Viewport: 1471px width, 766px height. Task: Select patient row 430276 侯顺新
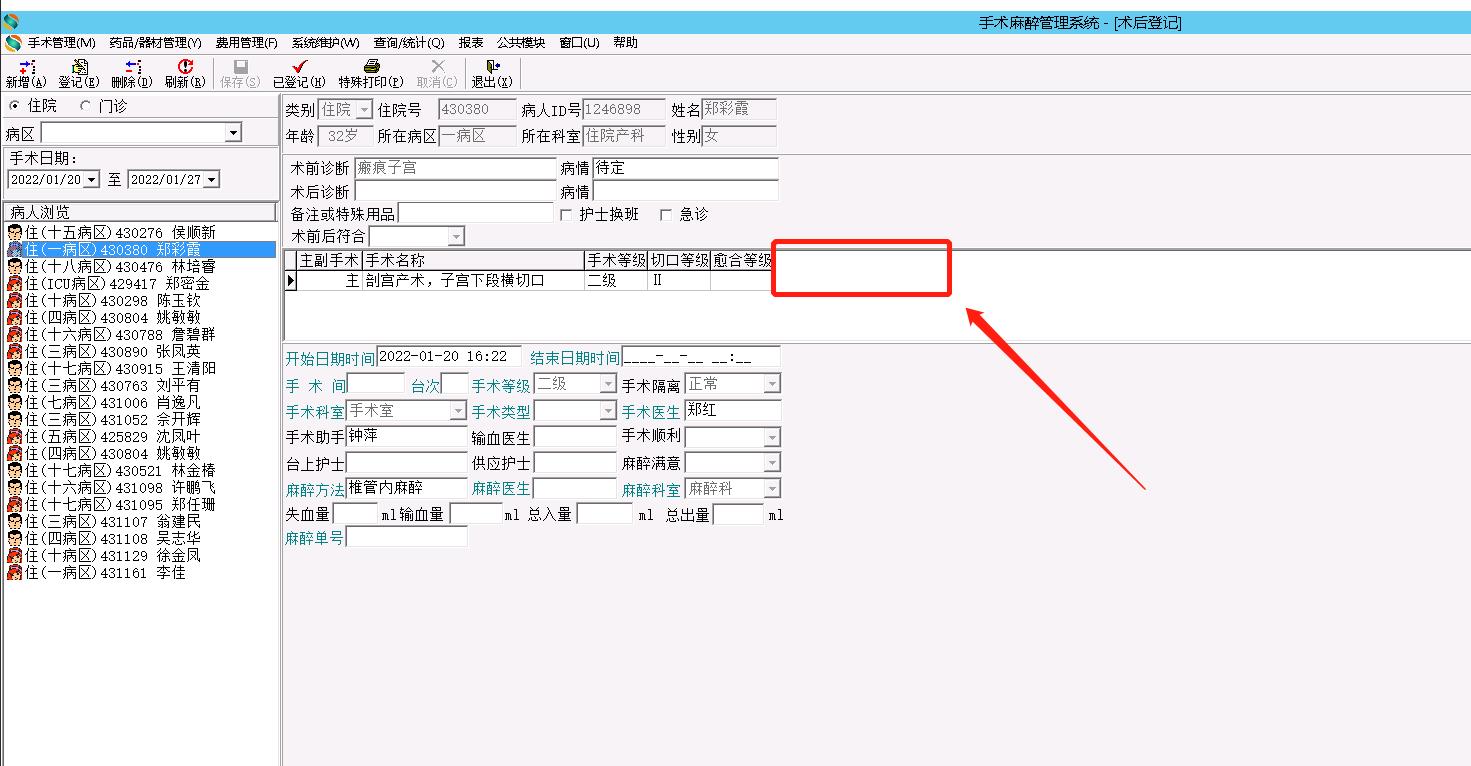[140, 233]
